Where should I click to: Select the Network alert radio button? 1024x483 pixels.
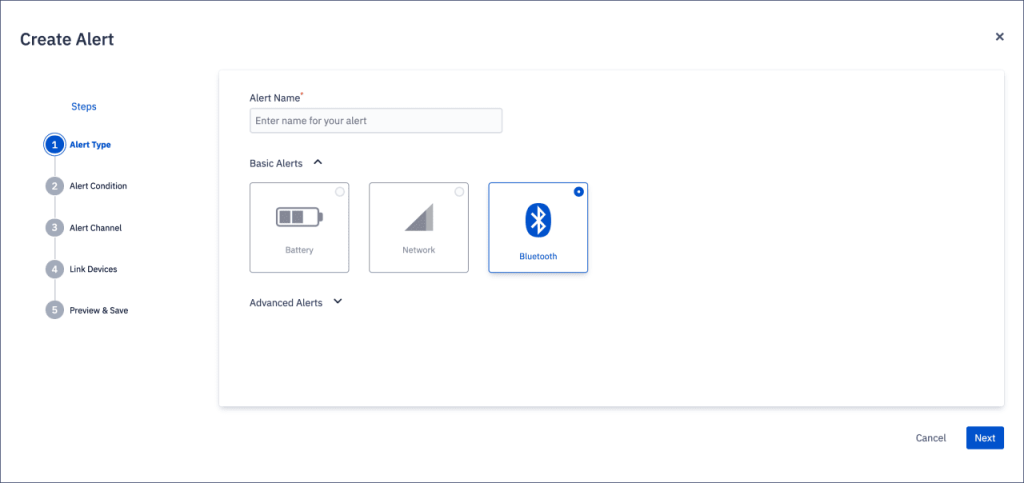pos(459,192)
